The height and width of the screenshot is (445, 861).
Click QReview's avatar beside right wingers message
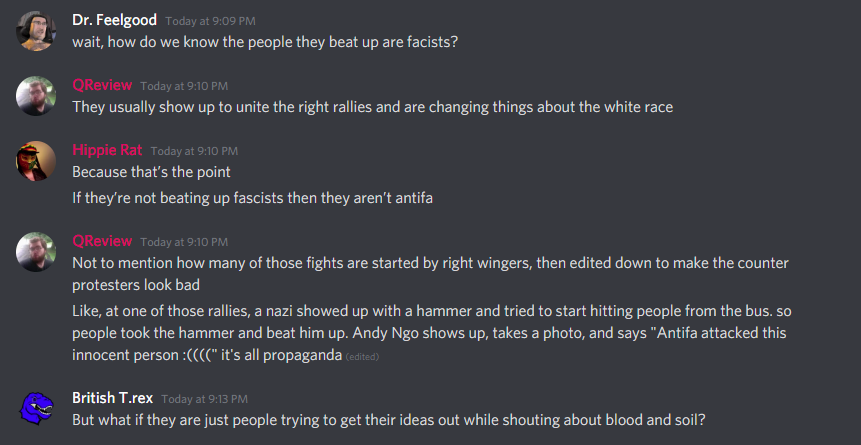tap(36, 252)
